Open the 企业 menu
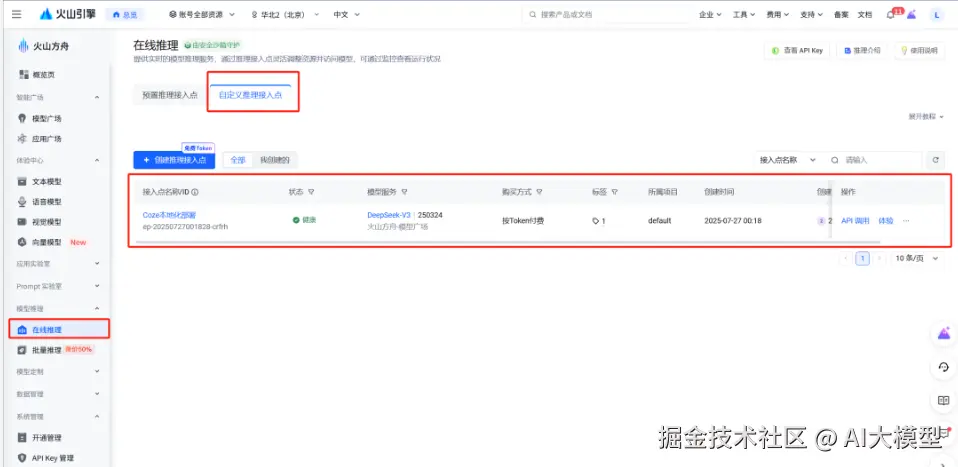 [710, 15]
